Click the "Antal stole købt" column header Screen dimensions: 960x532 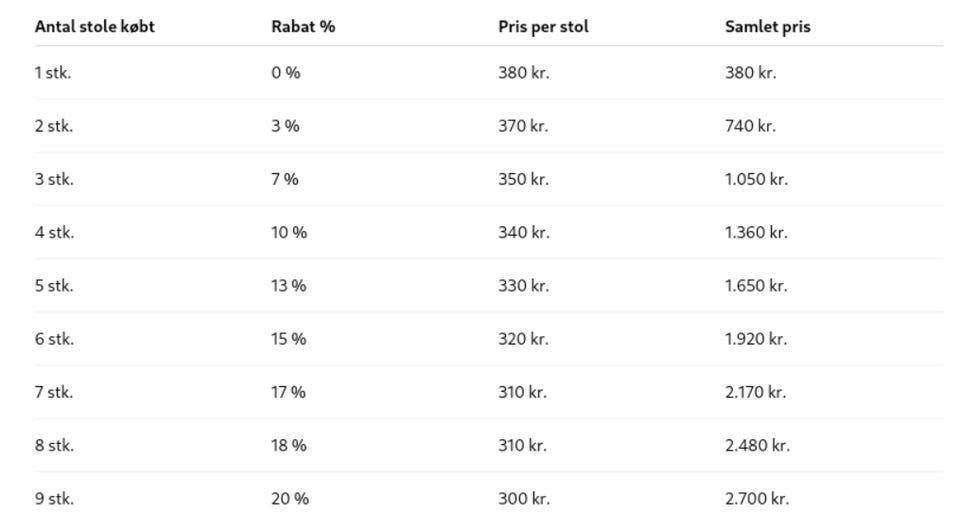[94, 27]
